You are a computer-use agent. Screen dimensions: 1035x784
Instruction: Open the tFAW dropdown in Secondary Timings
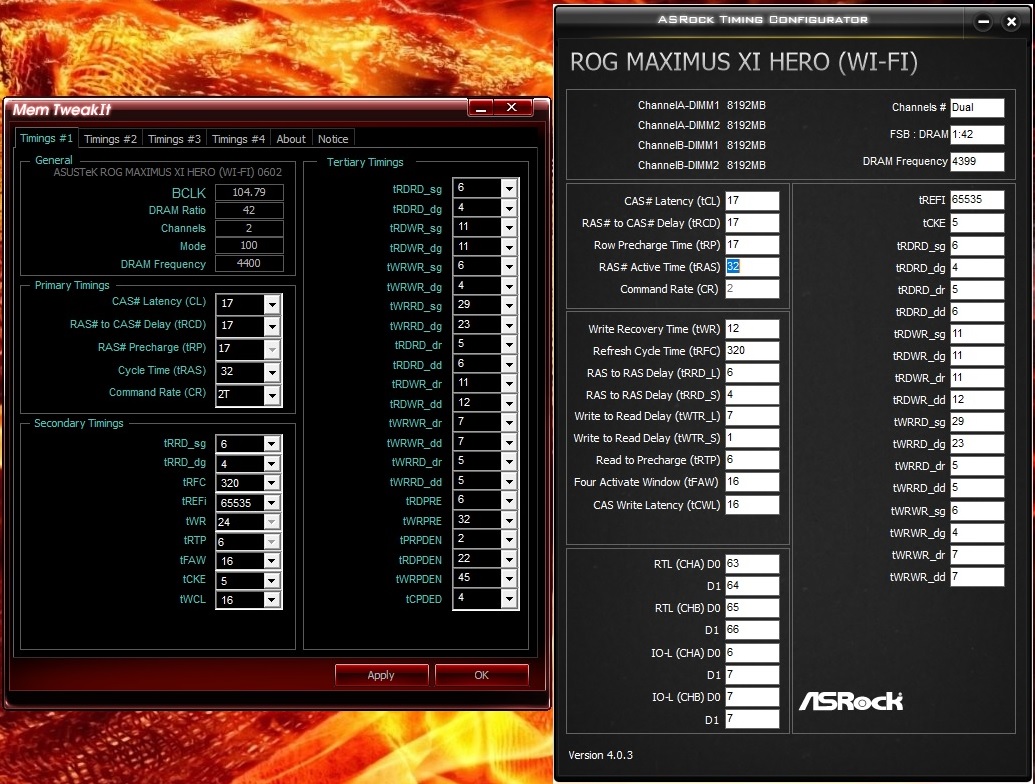(x=272, y=561)
